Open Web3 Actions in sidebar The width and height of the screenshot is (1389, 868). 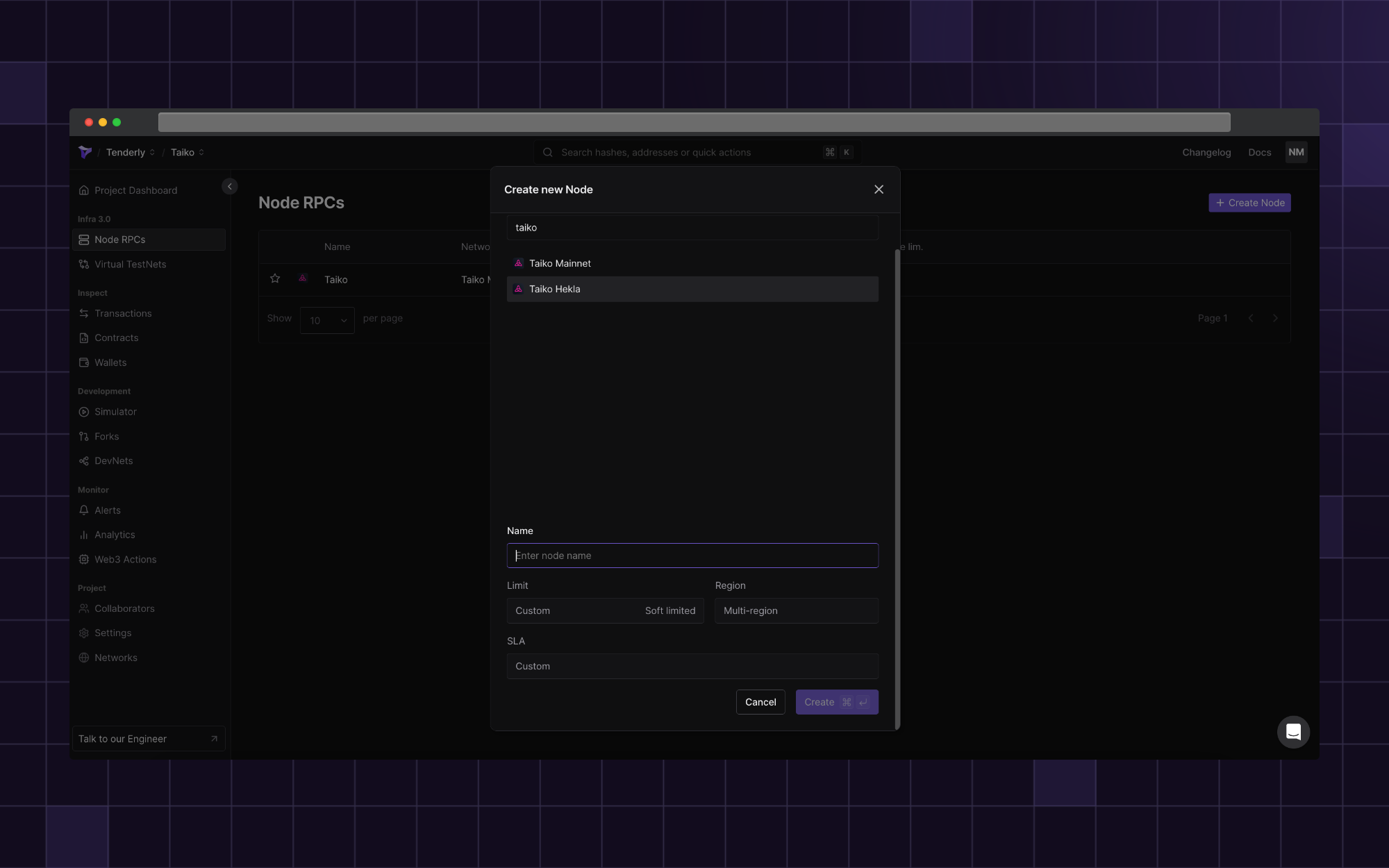125,559
